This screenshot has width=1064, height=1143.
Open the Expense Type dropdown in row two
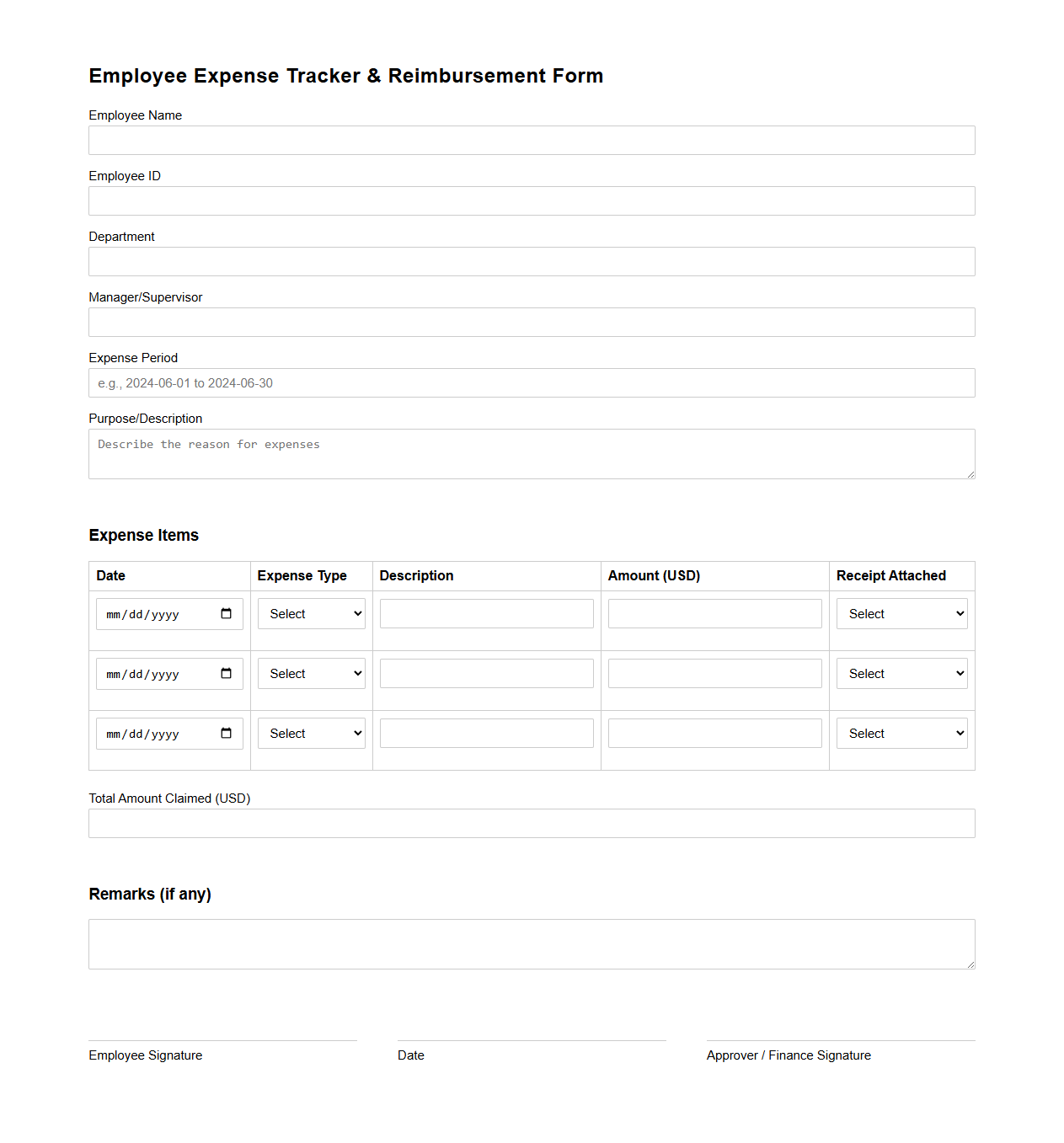tap(311, 674)
